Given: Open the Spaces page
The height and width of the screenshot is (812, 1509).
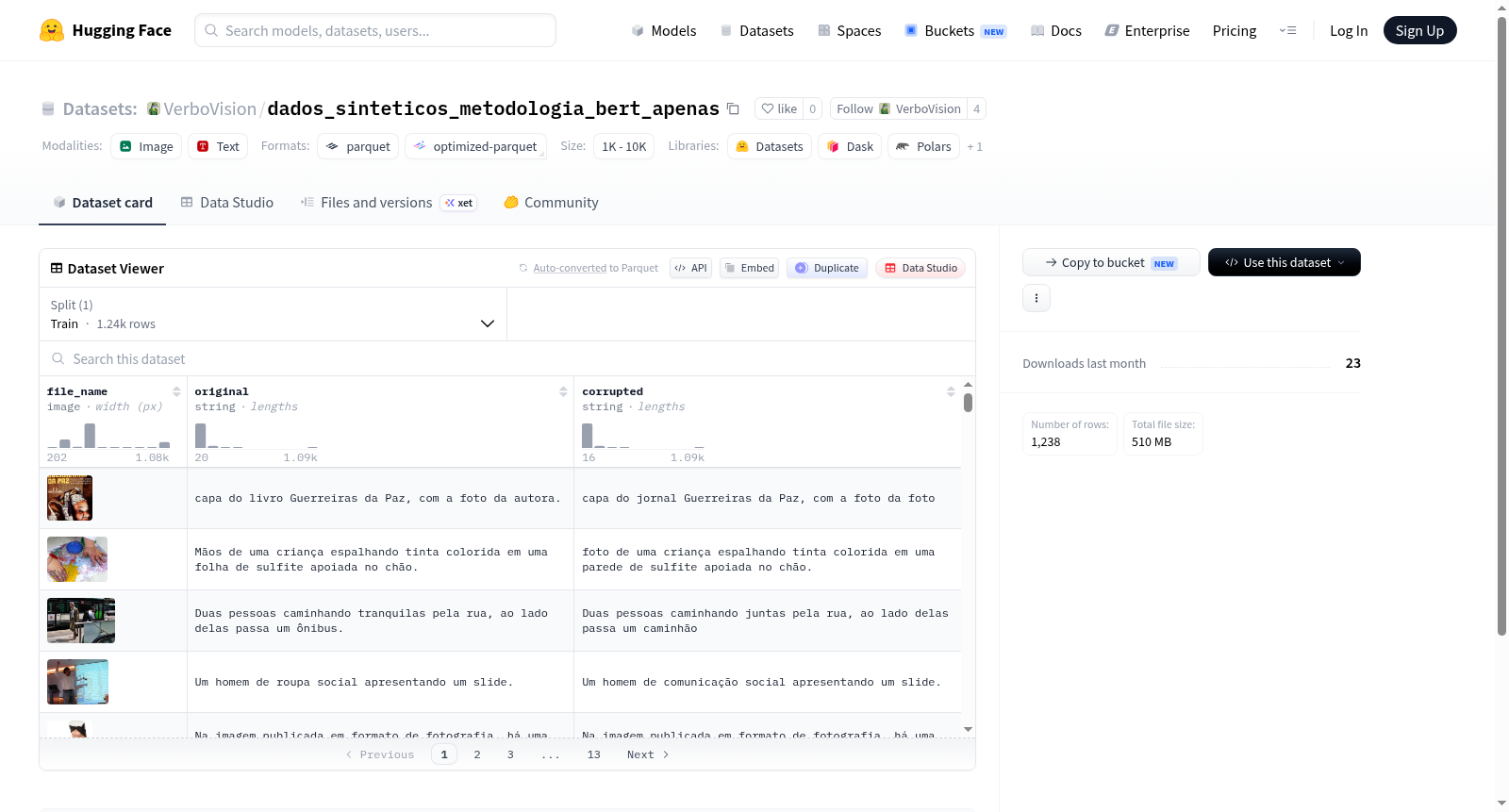Looking at the screenshot, I should [x=849, y=30].
